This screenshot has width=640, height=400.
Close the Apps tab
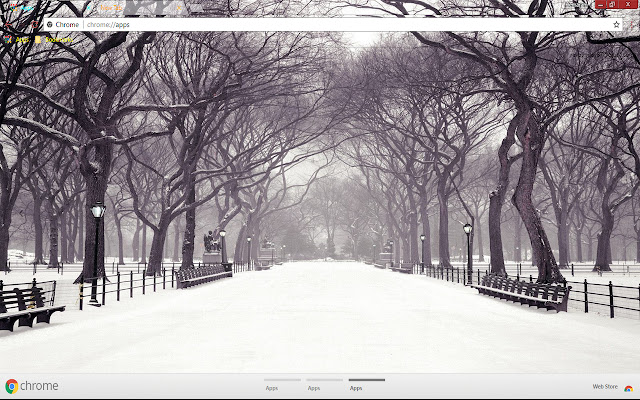pos(88,8)
